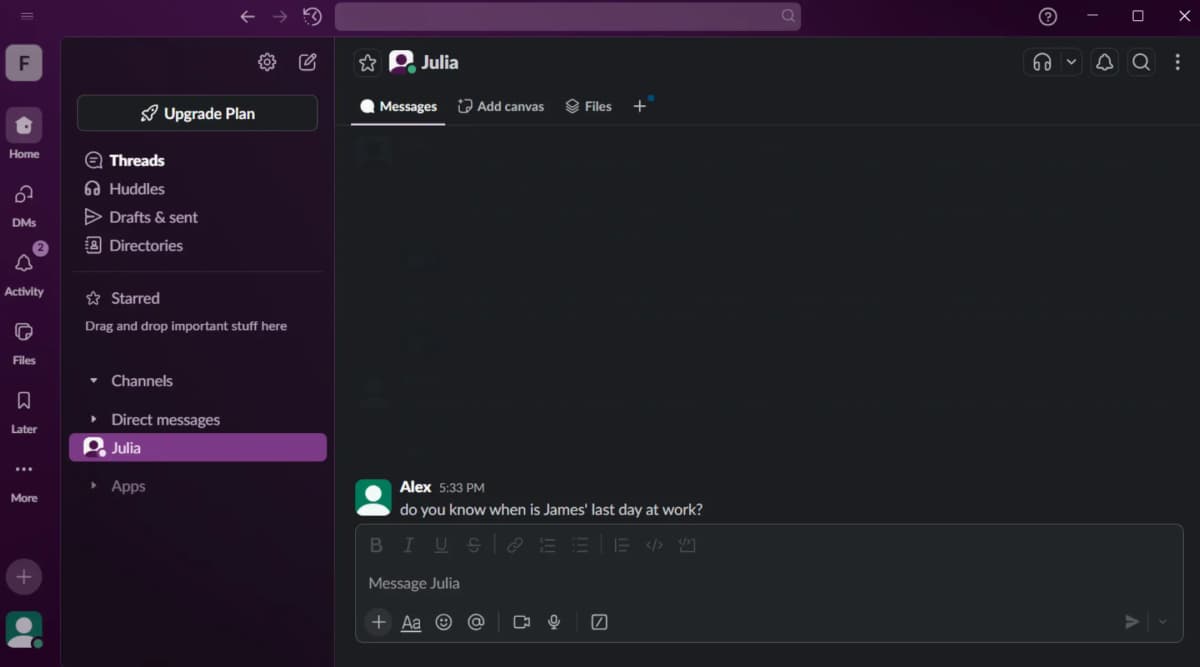1200x667 pixels.
Task: Star the Julia conversation
Action: [367, 63]
